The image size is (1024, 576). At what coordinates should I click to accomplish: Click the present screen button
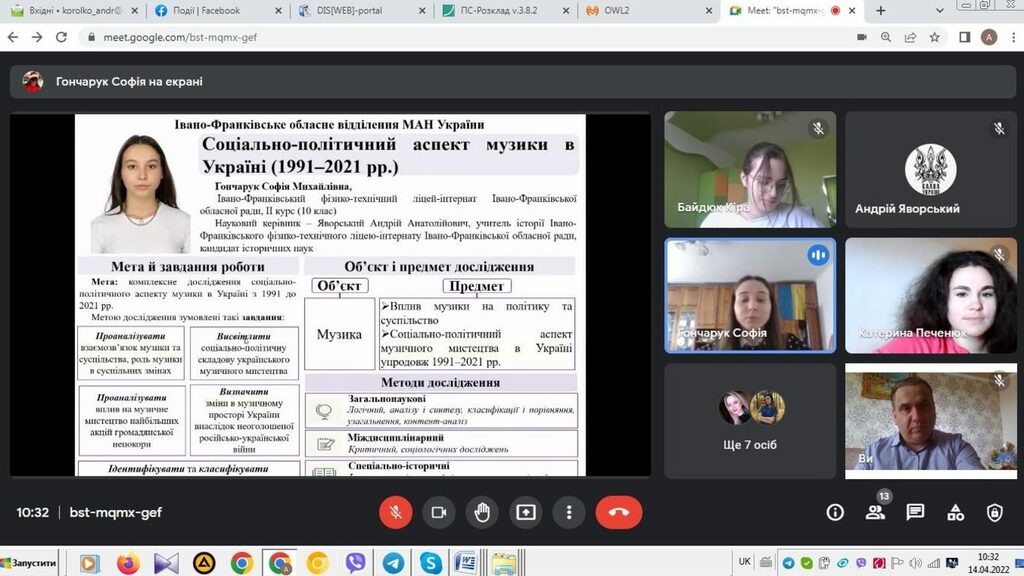pos(526,512)
